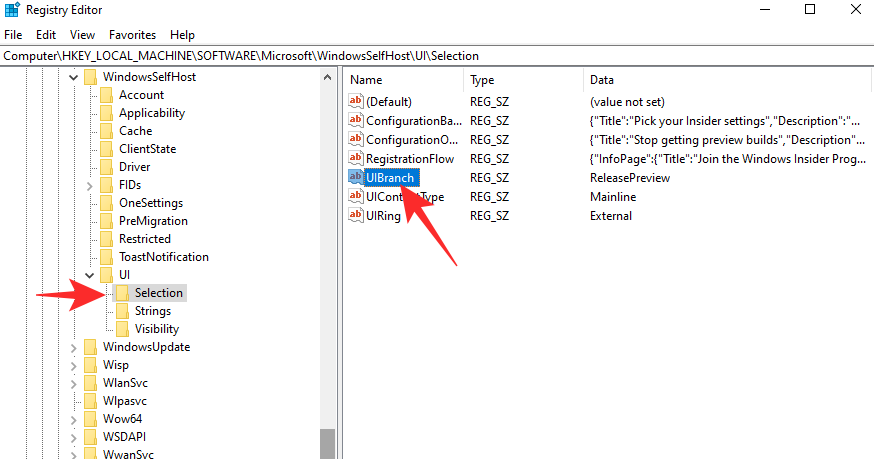874x459 pixels.
Task: Select the Wlpasvc folder icon
Action: [90, 400]
